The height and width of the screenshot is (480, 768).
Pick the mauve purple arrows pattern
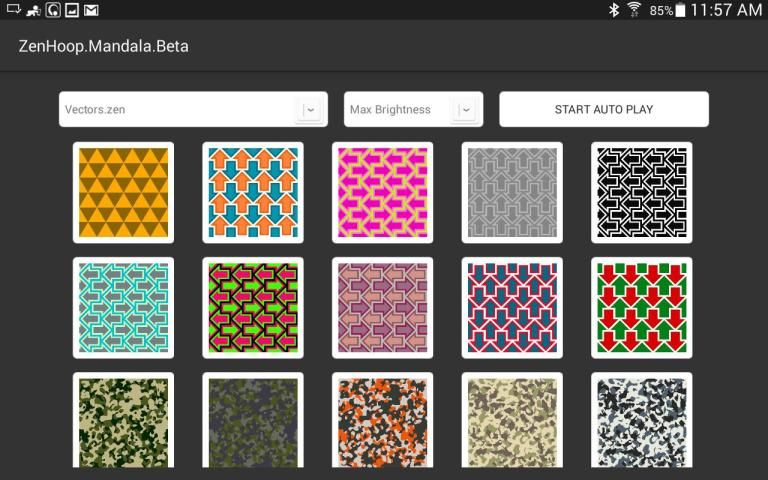(x=382, y=308)
